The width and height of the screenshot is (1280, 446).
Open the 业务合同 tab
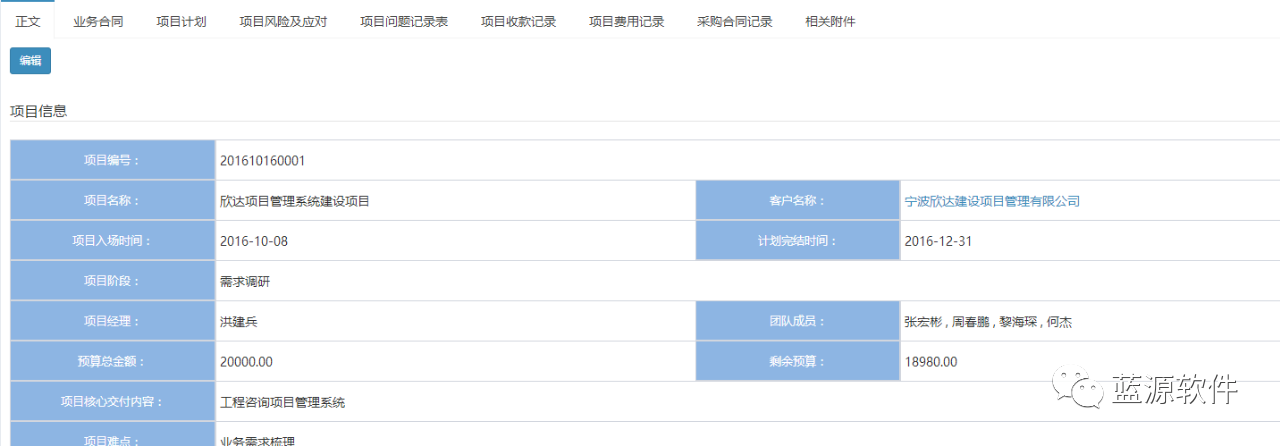tap(98, 21)
